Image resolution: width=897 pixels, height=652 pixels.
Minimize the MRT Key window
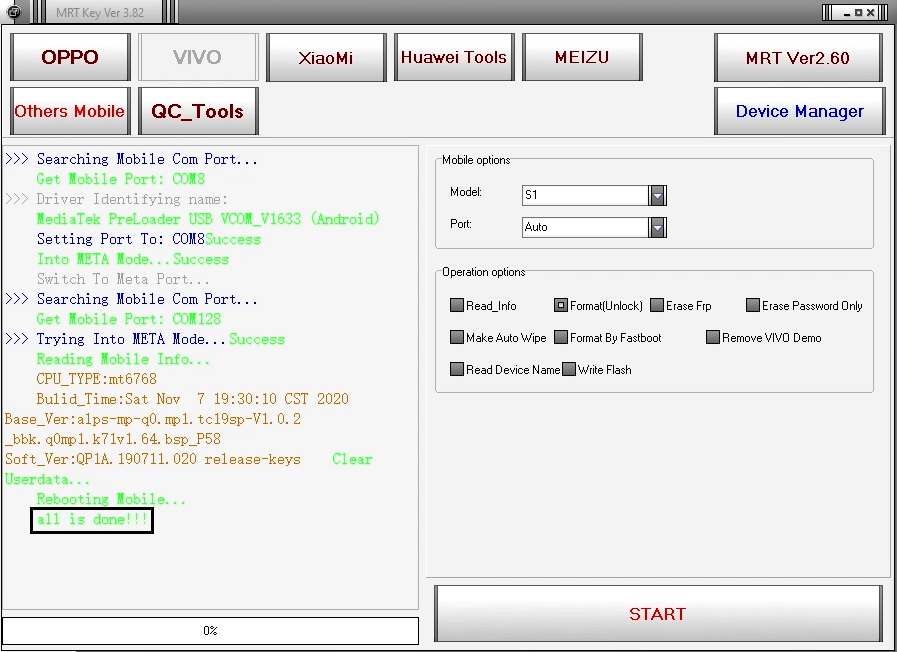click(x=847, y=13)
